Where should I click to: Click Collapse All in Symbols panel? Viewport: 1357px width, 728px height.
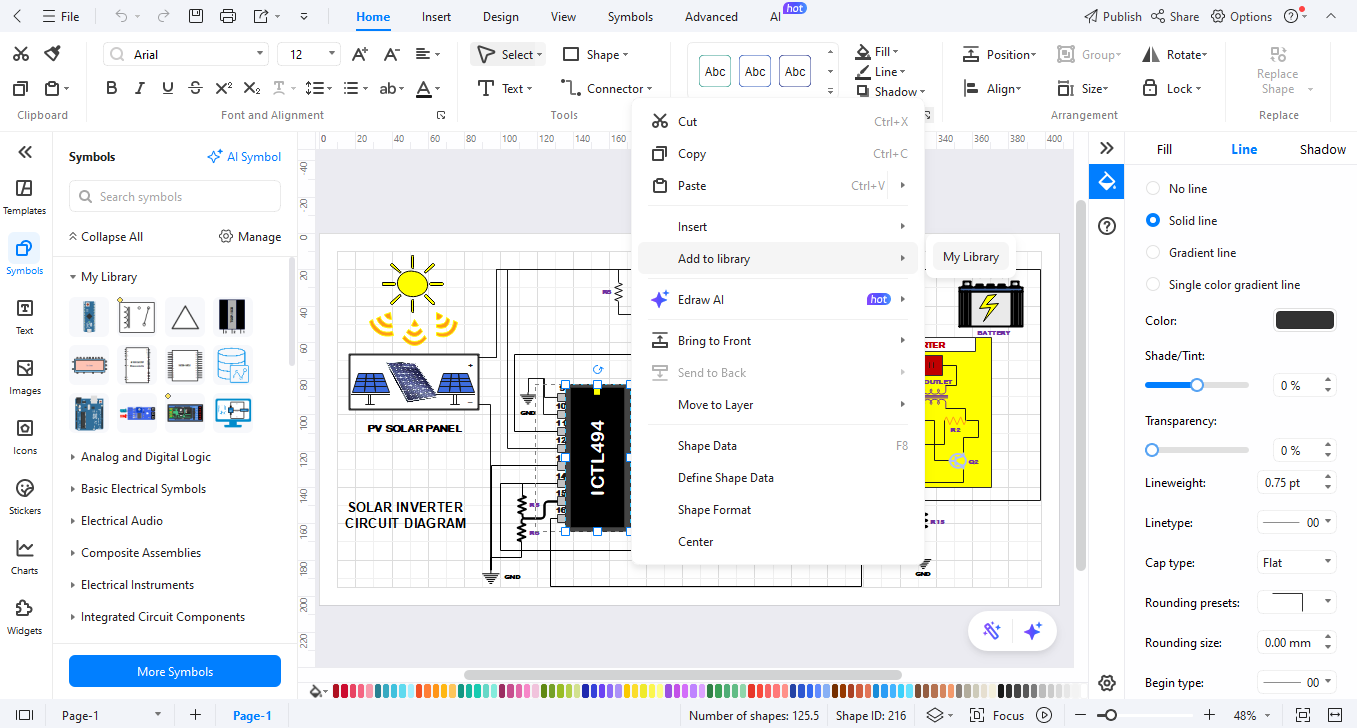click(105, 237)
